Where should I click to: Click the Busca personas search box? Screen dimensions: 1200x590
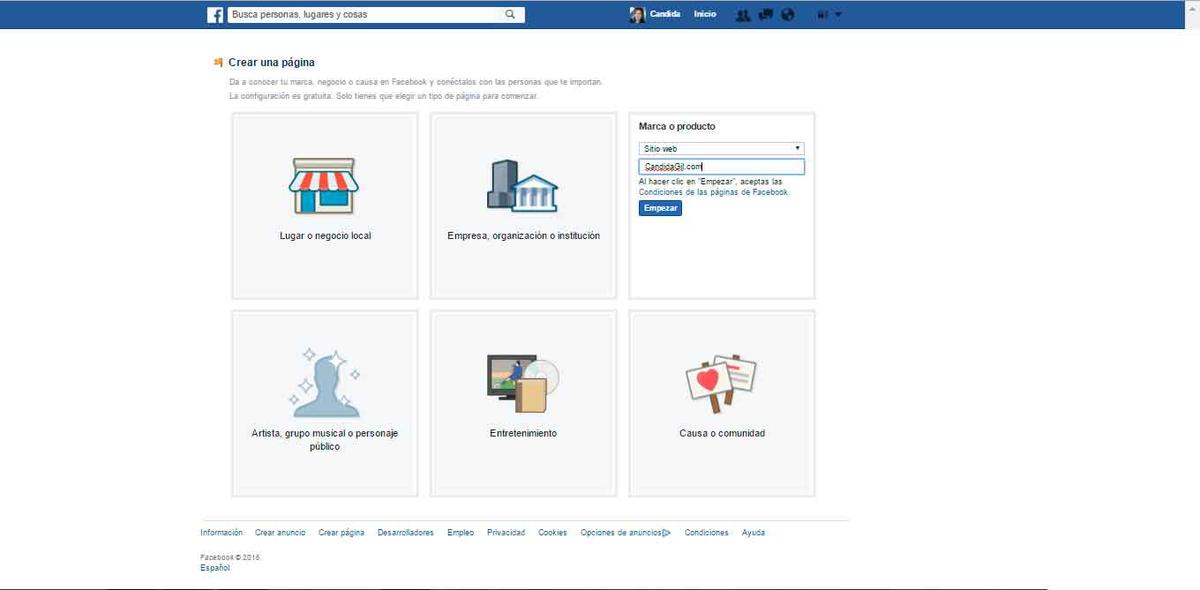click(x=365, y=15)
